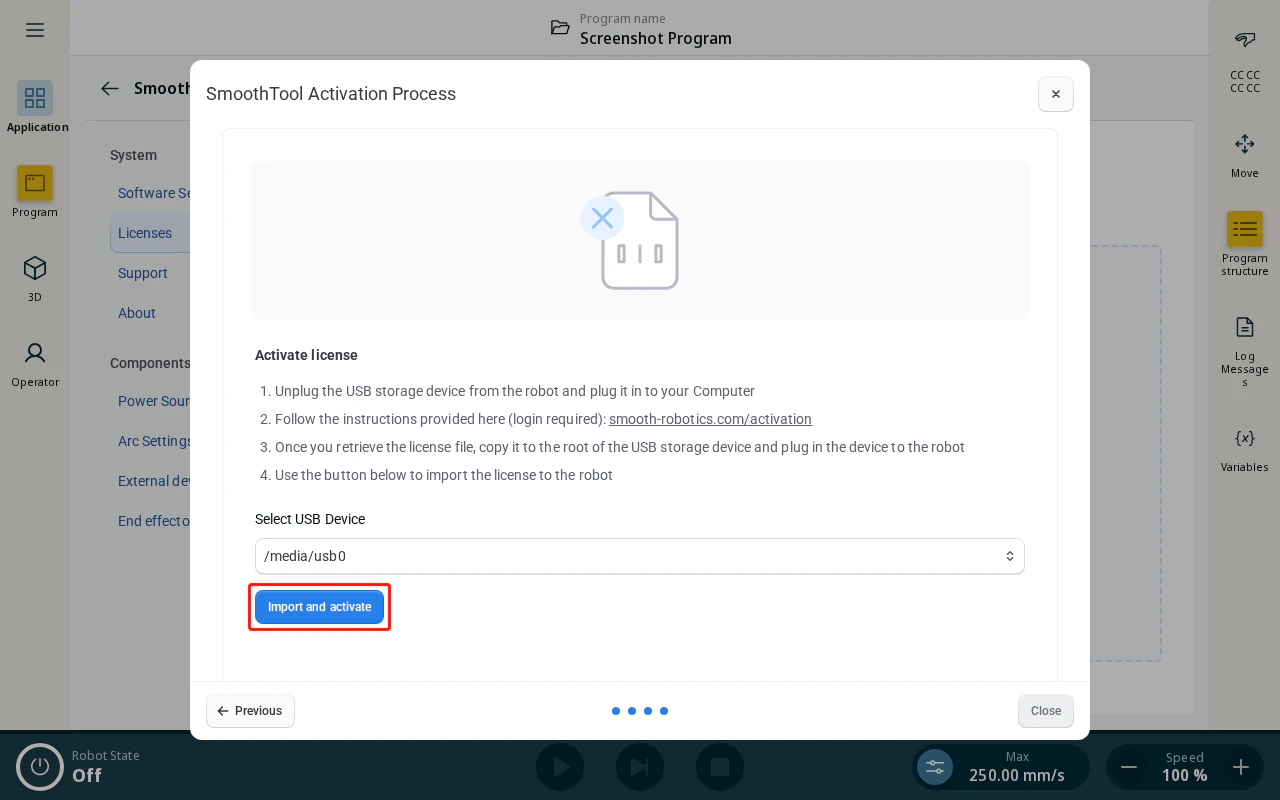The width and height of the screenshot is (1280, 800).
Task: Click the "100 %" speed value
Action: [x=1185, y=775]
